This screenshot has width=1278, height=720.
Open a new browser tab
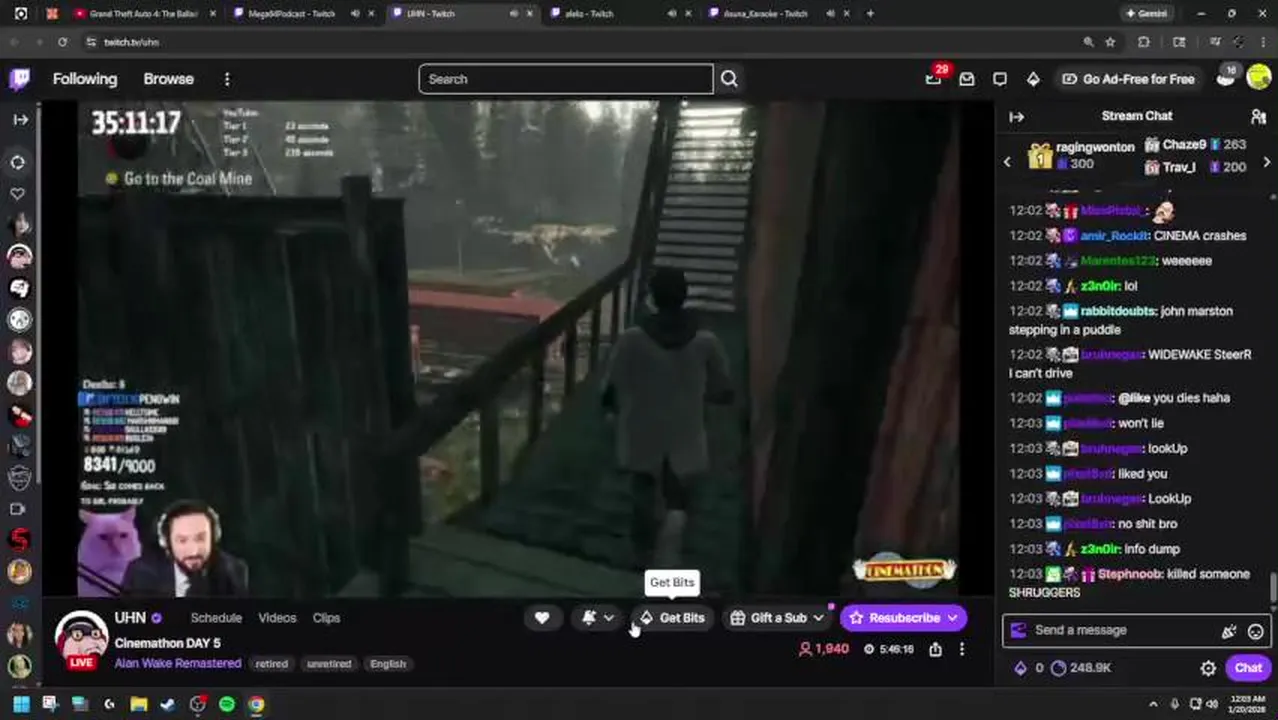pyautogui.click(x=870, y=14)
